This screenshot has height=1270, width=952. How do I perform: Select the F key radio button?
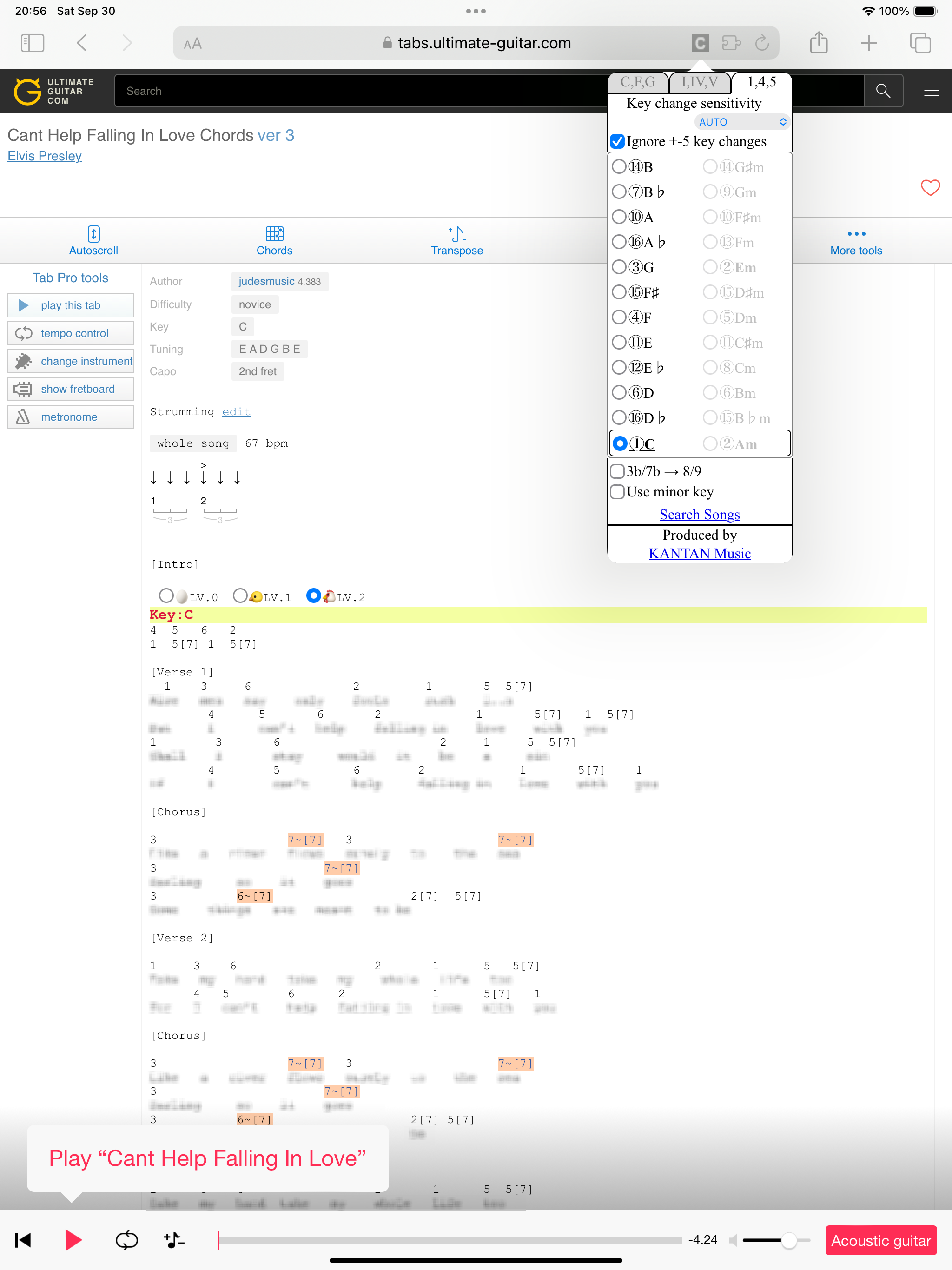tap(619, 317)
